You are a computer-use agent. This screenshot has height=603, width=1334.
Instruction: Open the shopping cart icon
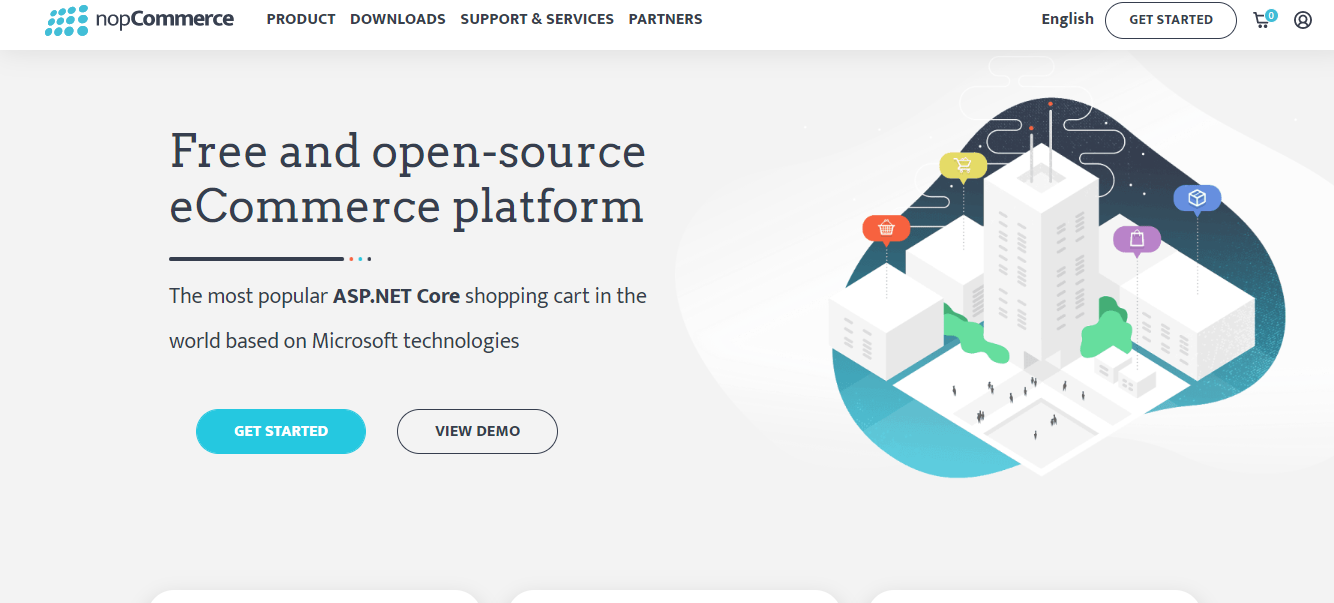(1262, 20)
